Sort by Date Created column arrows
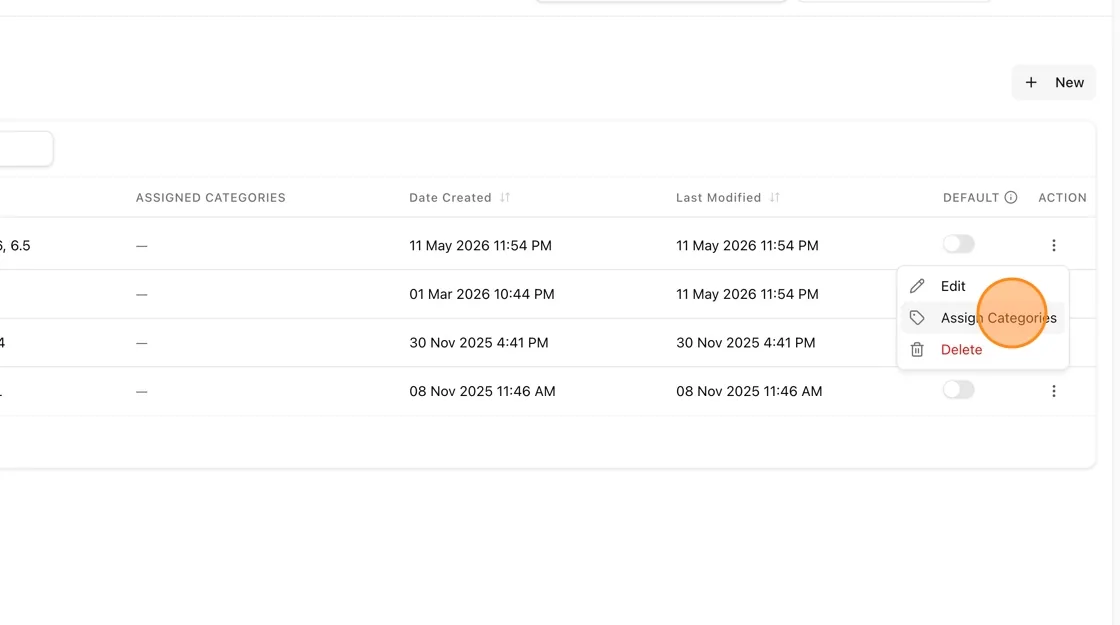Viewport: 1120px width, 625px height. (505, 198)
